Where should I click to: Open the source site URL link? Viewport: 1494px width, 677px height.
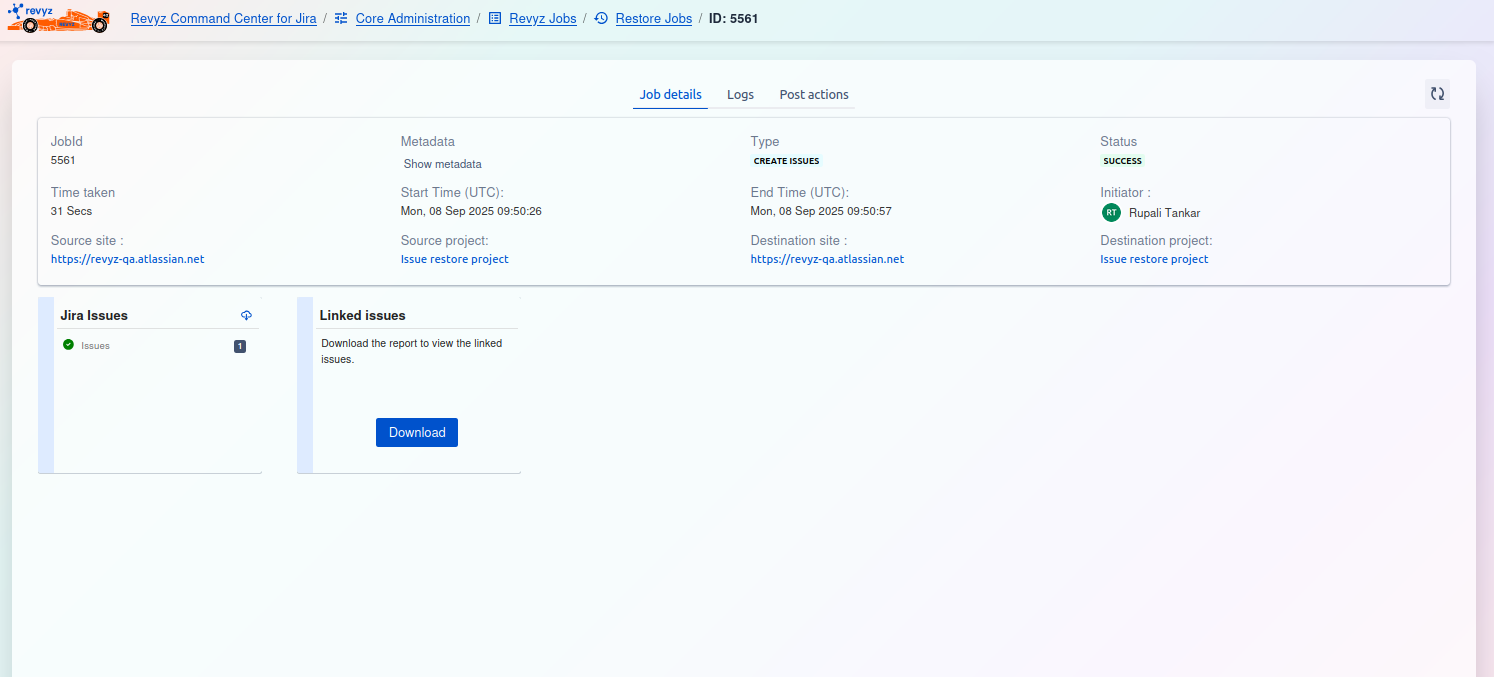(127, 259)
